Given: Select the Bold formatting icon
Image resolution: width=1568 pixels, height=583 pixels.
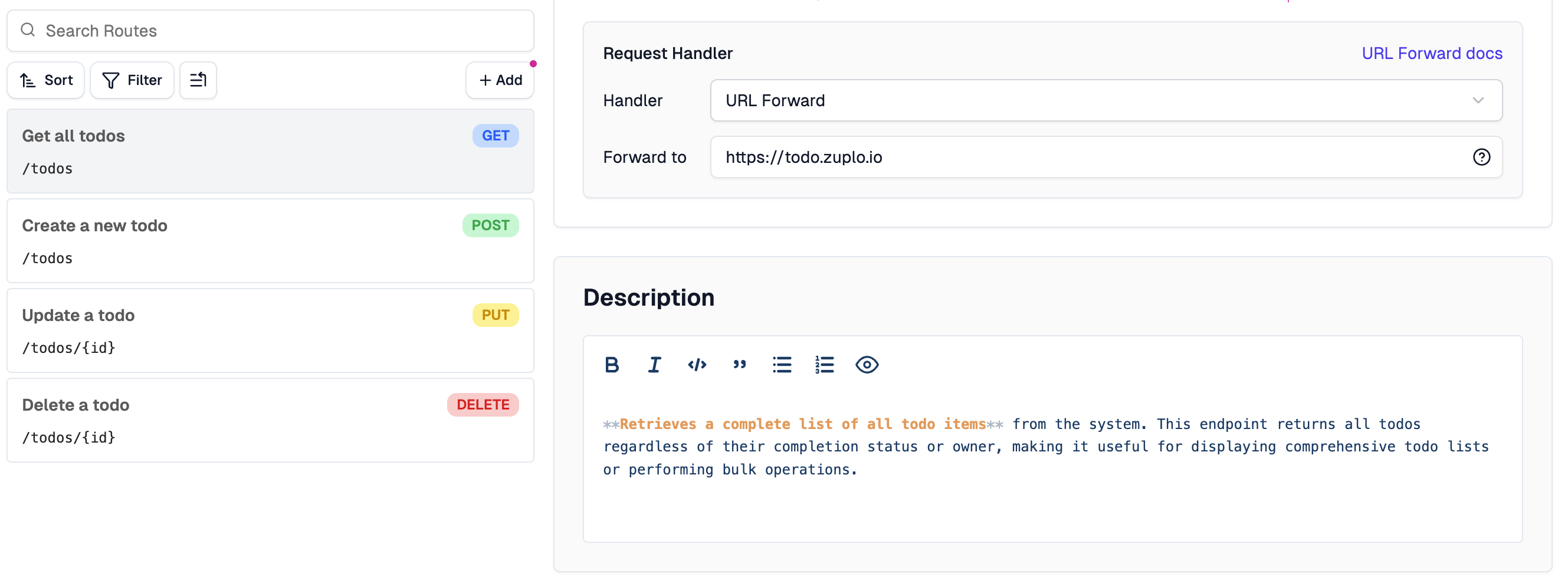Looking at the screenshot, I should click(x=612, y=365).
